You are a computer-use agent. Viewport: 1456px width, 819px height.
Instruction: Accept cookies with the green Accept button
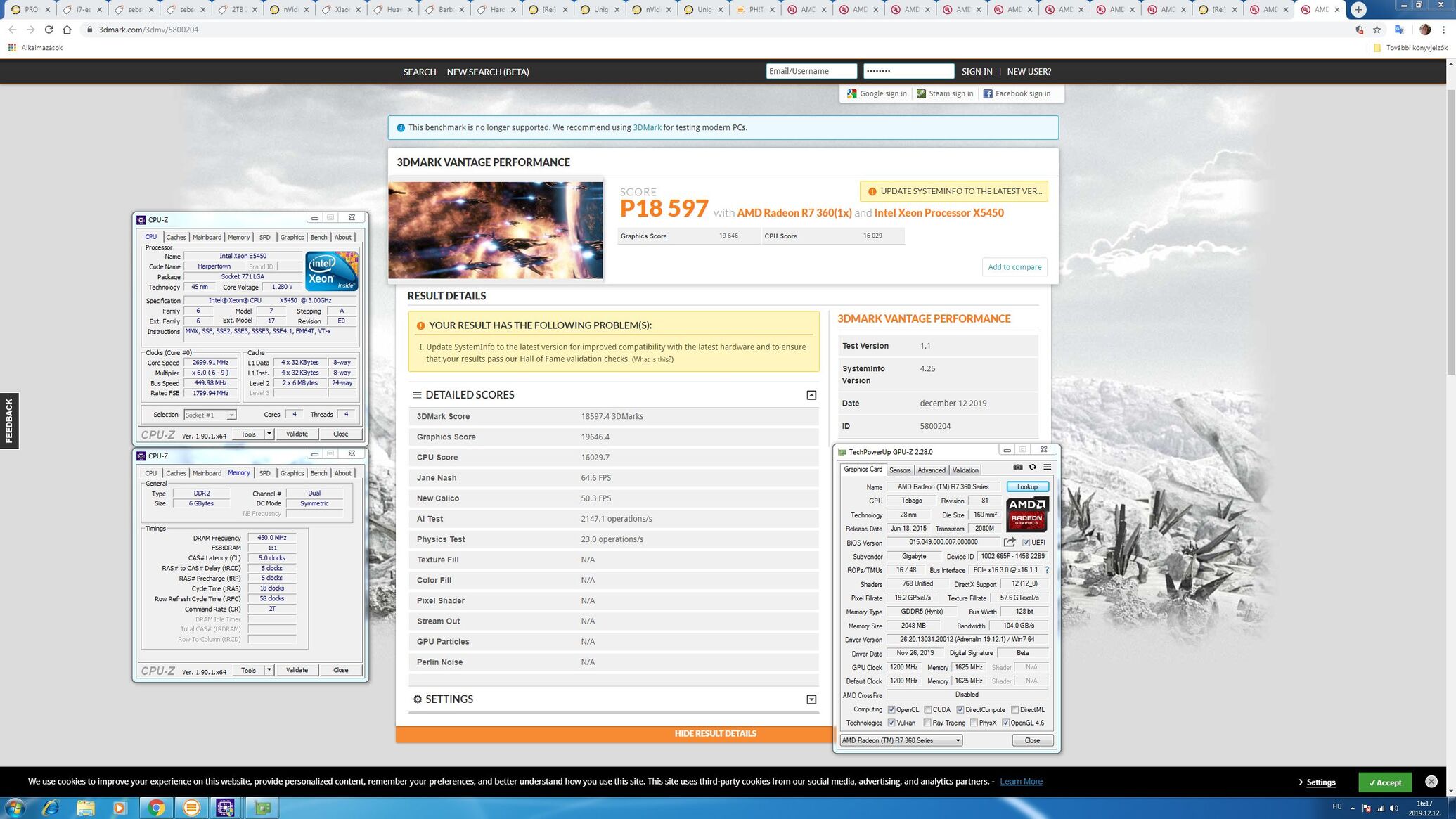tap(1385, 782)
